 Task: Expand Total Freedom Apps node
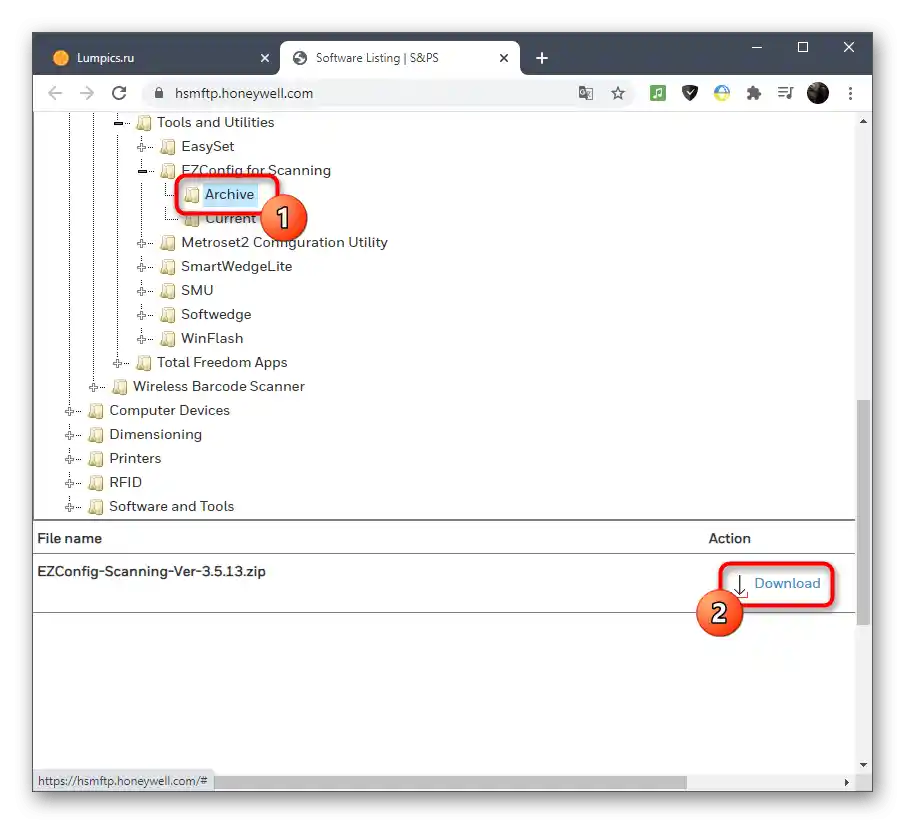coord(118,363)
